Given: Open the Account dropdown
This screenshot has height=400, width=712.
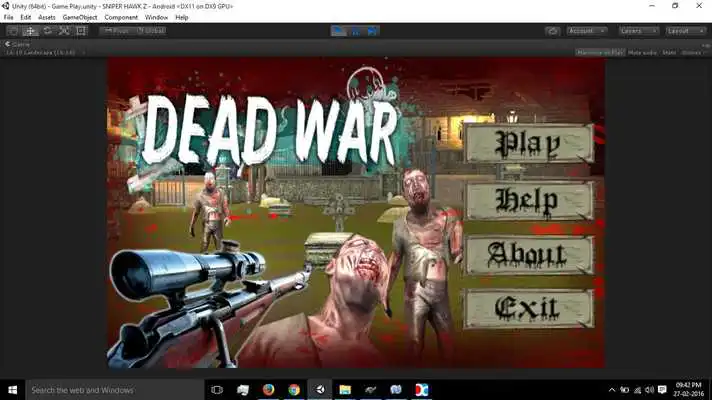Looking at the screenshot, I should [587, 31].
